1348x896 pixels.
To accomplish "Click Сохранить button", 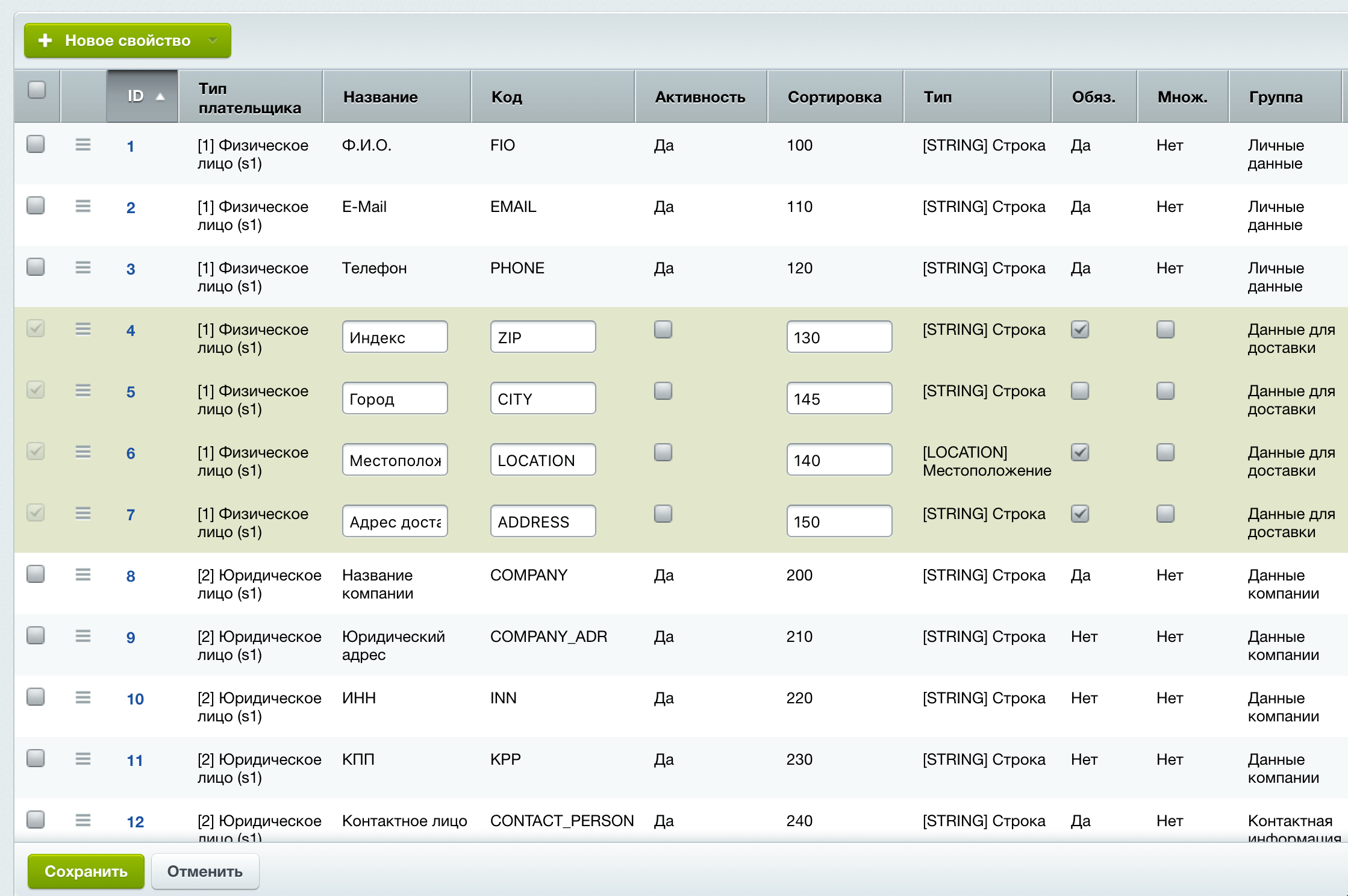I will (86, 871).
